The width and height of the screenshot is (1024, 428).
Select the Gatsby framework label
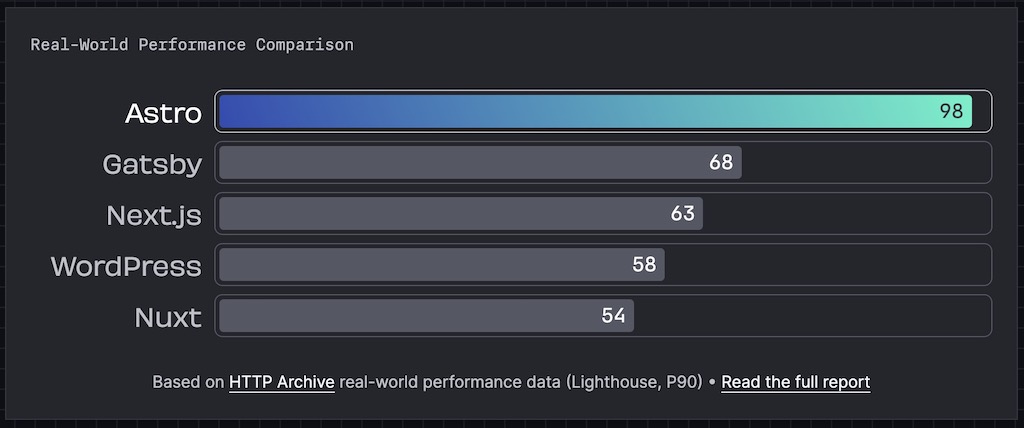(152, 164)
